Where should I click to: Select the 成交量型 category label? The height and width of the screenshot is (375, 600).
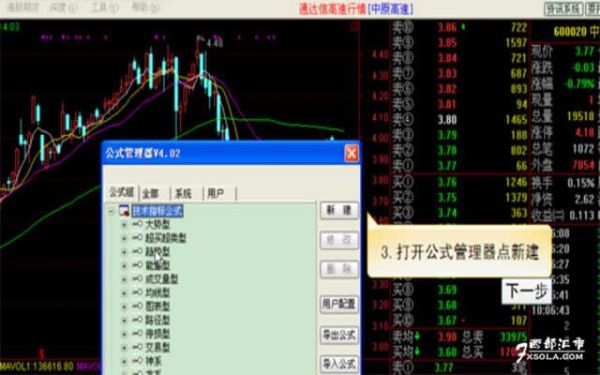(x=161, y=279)
